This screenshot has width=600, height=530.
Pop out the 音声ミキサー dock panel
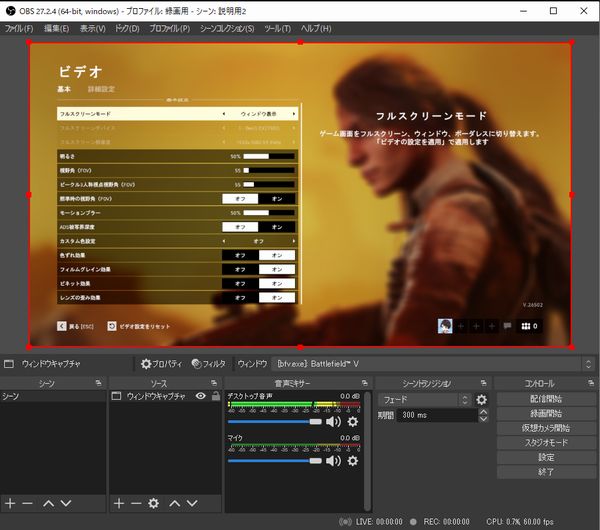365,383
